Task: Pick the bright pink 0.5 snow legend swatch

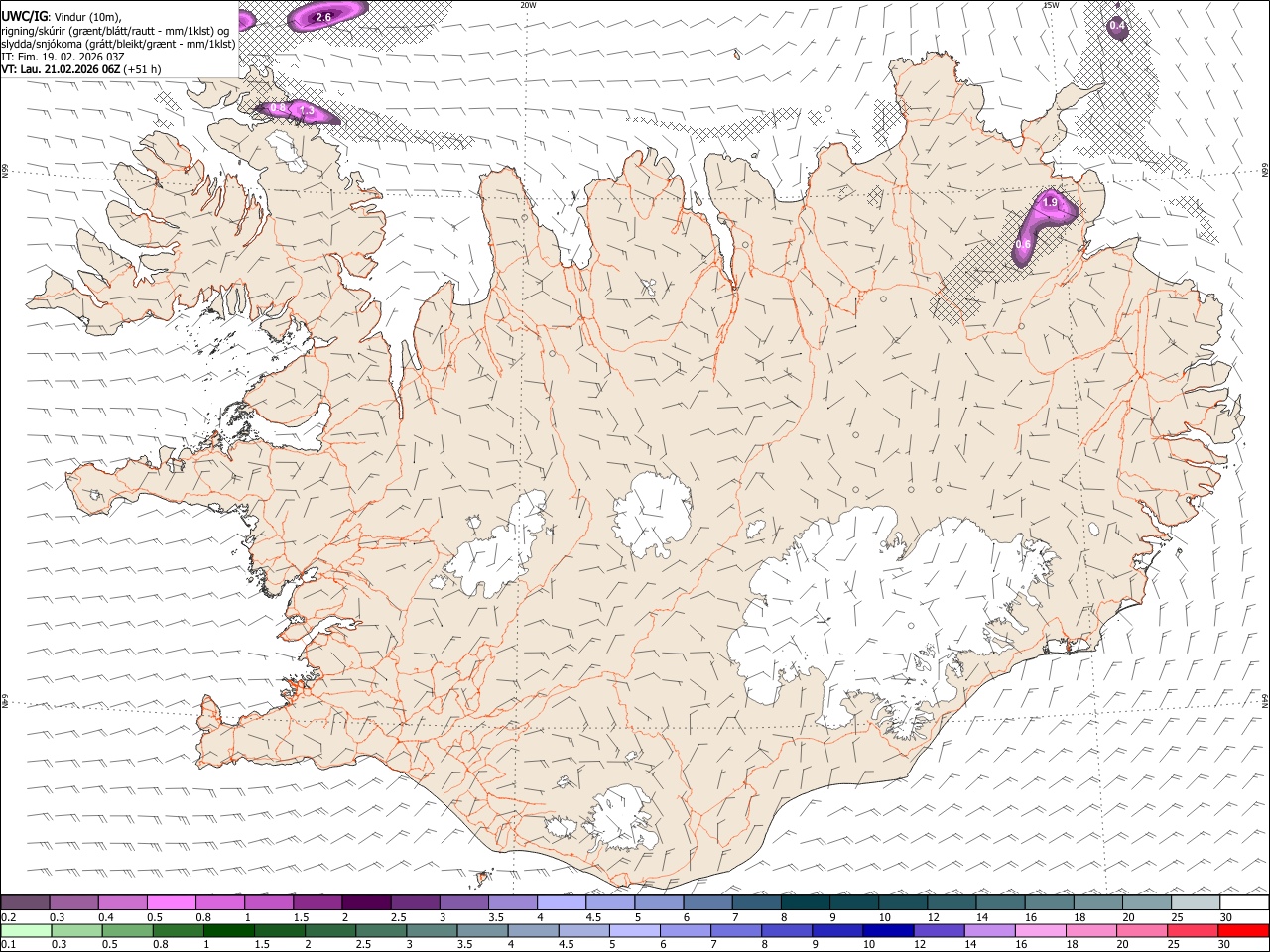Action: click(x=171, y=903)
